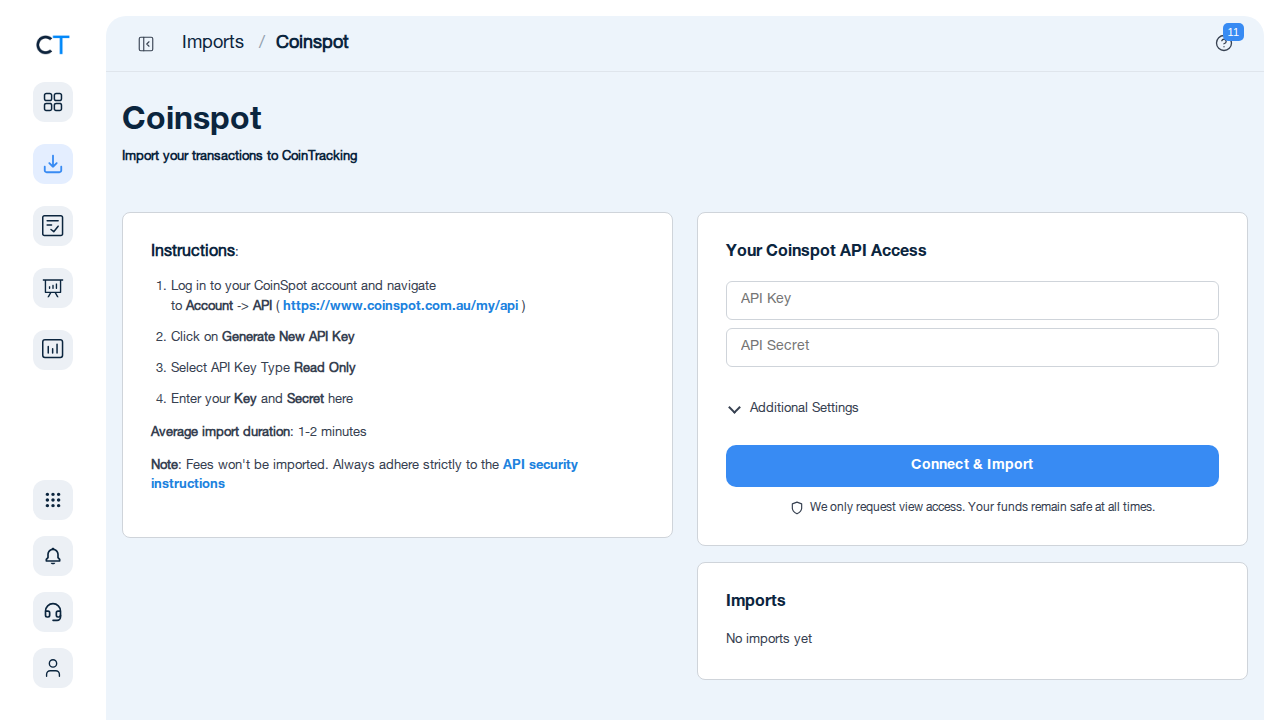Go to Imports breadcrumb
This screenshot has height=720, width=1280.
tap(213, 42)
